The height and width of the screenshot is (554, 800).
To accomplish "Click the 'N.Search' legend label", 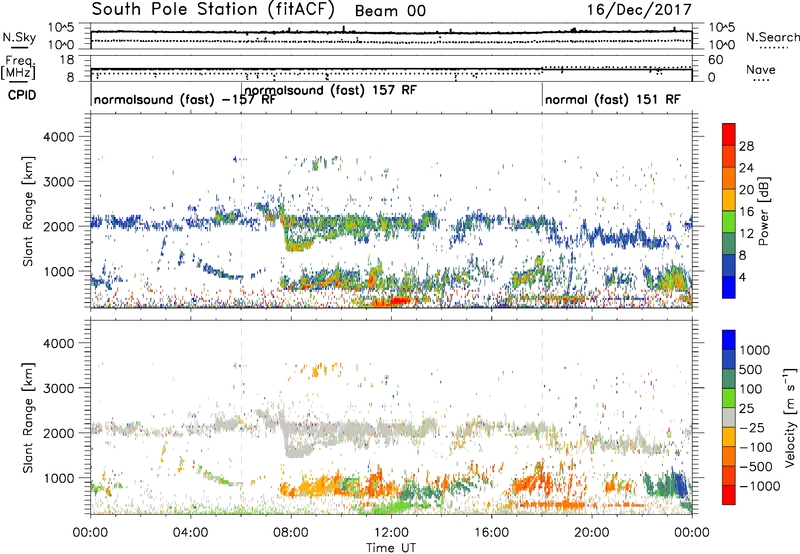I will click(773, 37).
